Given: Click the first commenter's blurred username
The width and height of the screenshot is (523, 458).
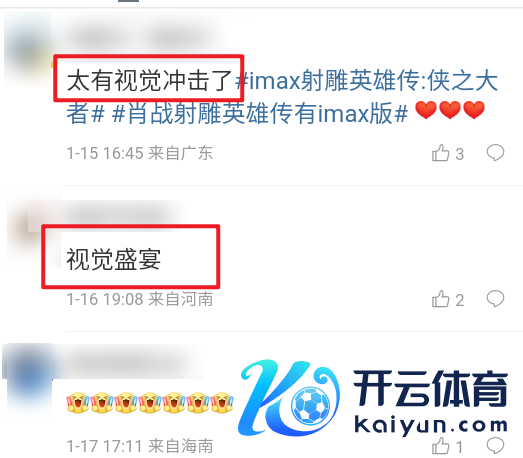Looking at the screenshot, I should click(x=147, y=36).
